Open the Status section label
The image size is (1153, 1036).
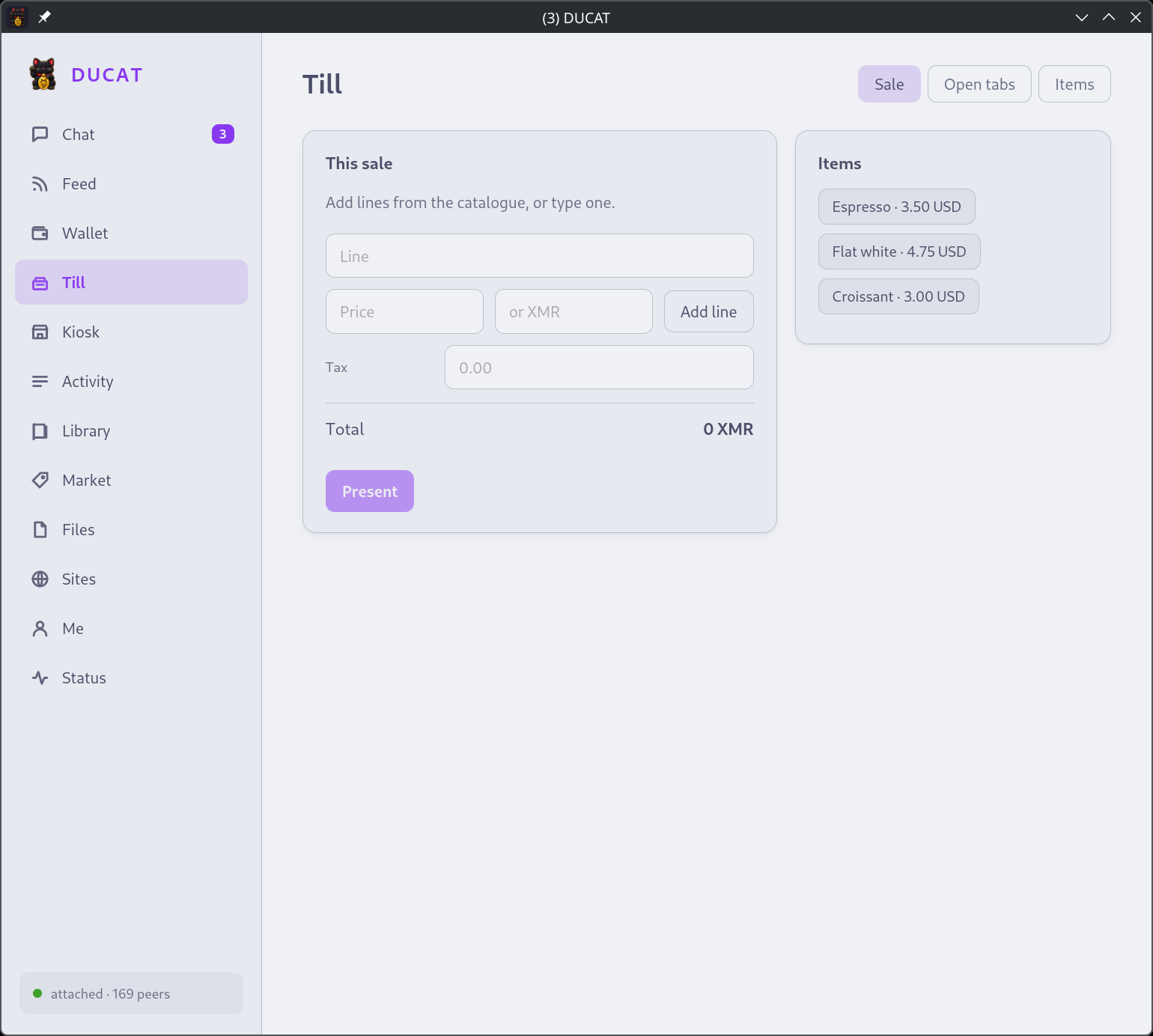pos(84,678)
